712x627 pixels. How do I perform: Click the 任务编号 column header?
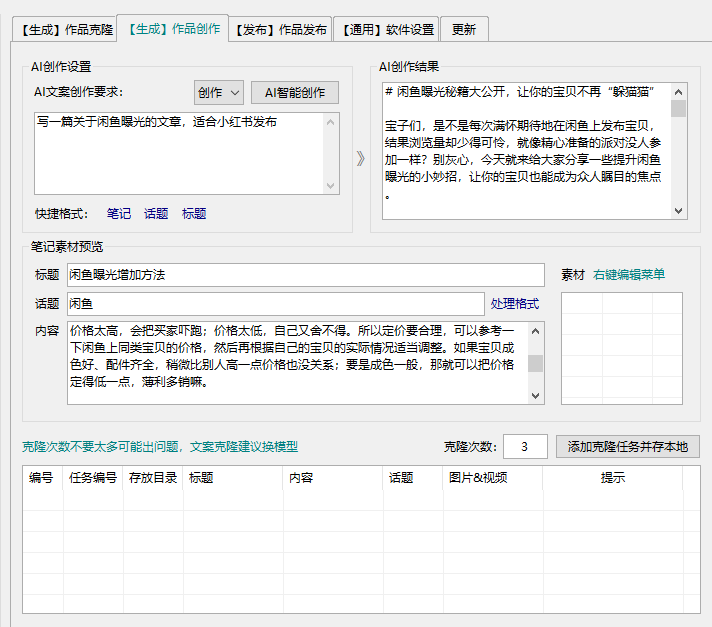tap(93, 478)
